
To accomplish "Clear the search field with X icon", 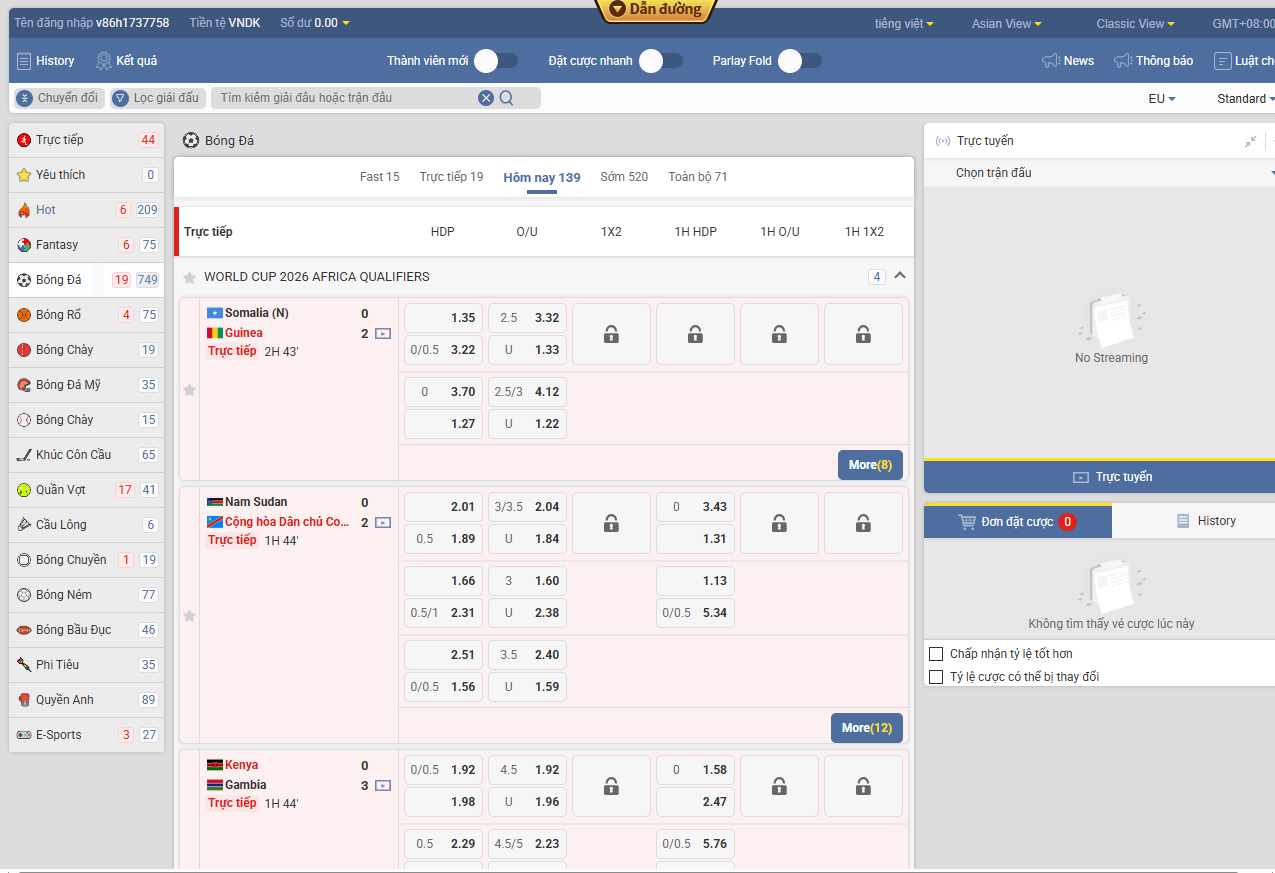I will tap(486, 98).
